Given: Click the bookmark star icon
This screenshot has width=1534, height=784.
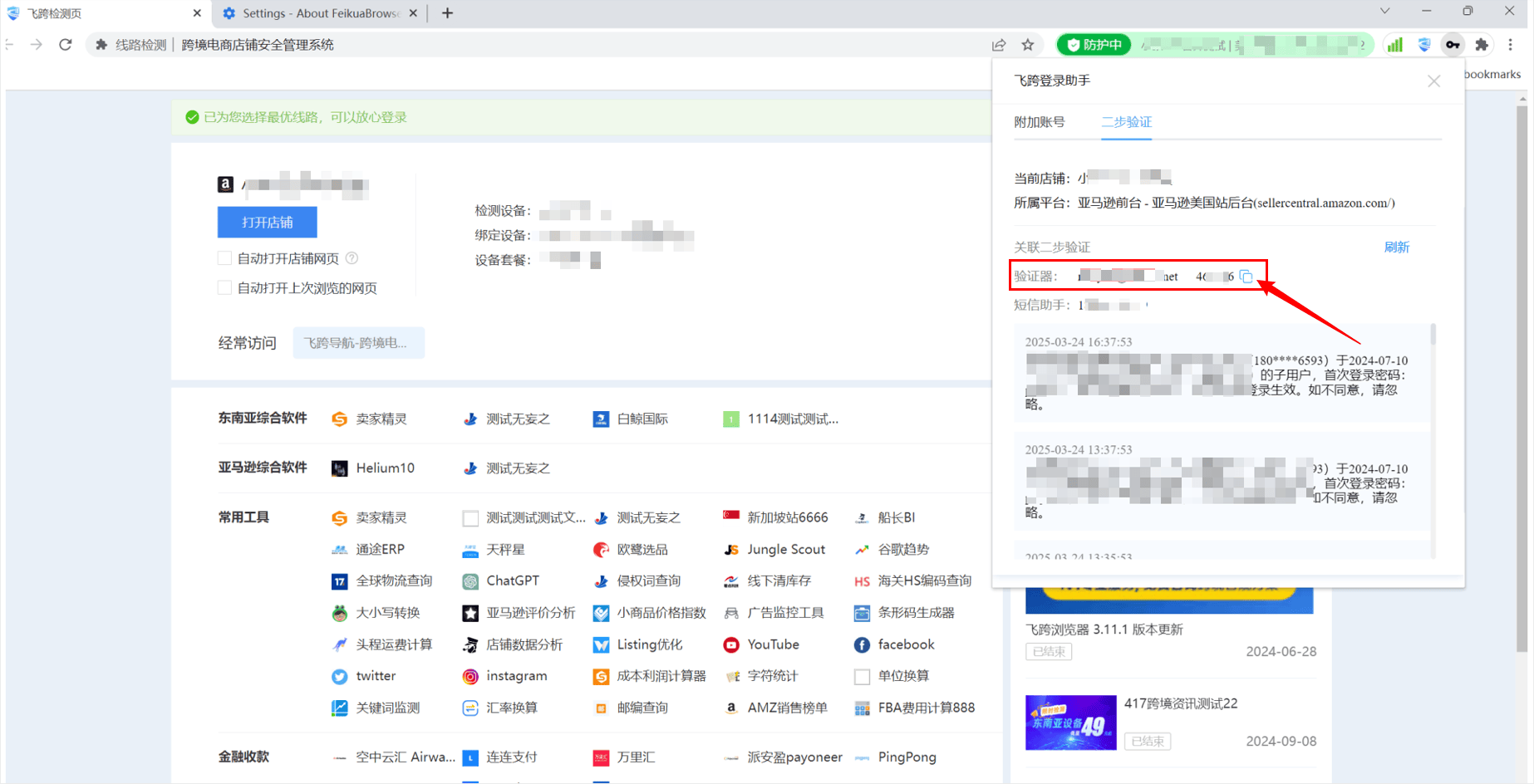Looking at the screenshot, I should (x=1028, y=45).
